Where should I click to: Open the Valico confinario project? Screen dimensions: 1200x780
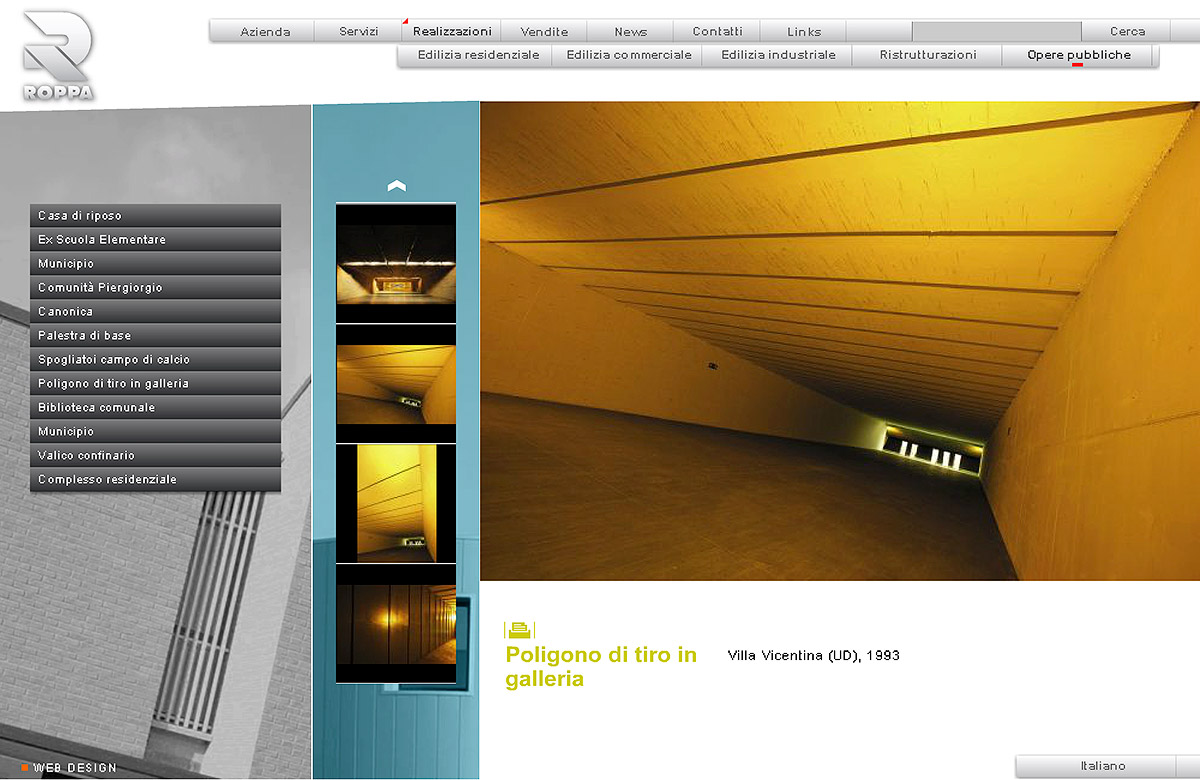[x=155, y=456]
